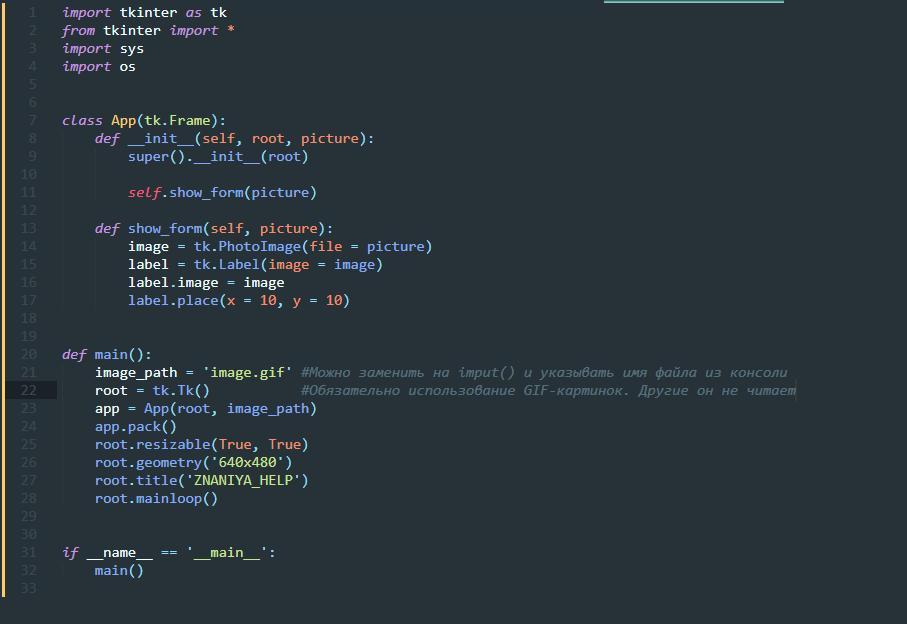This screenshot has height=624, width=907.
Task: Click line number 22 in the gutter
Action: tap(28, 390)
